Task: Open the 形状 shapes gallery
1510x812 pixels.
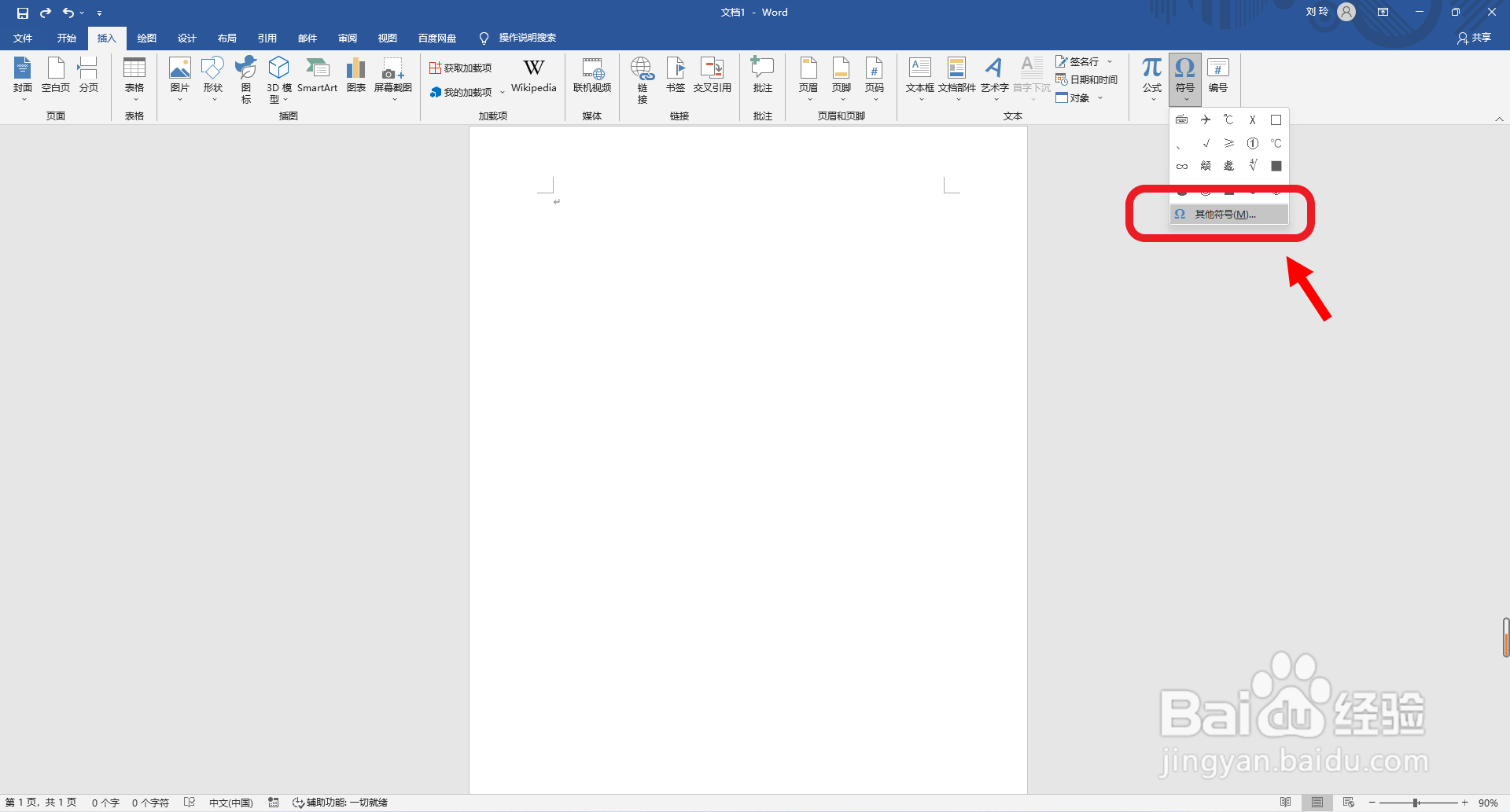Action: click(x=212, y=77)
